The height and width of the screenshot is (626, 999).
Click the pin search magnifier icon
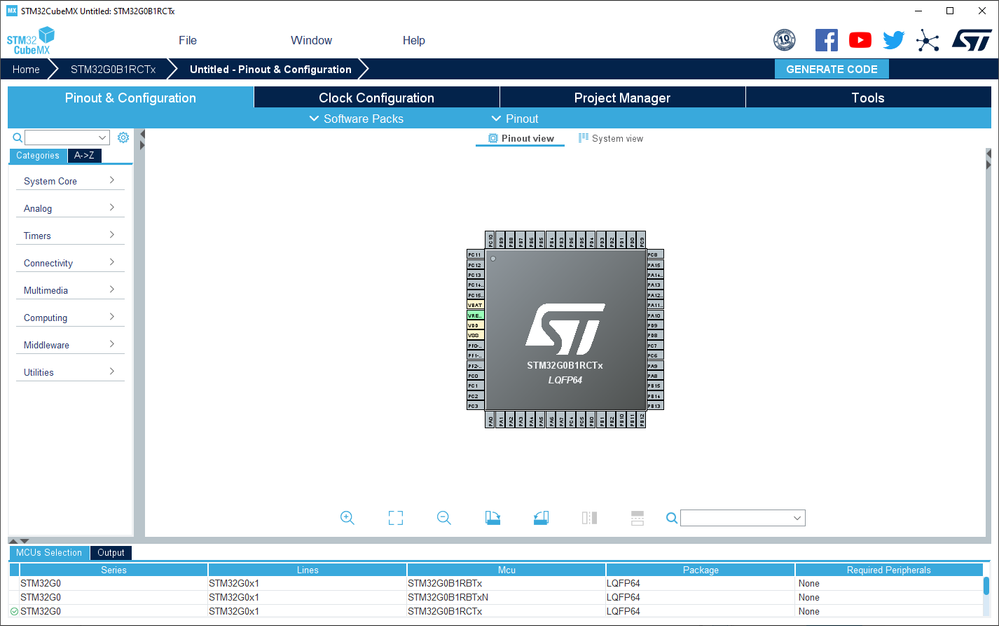672,518
